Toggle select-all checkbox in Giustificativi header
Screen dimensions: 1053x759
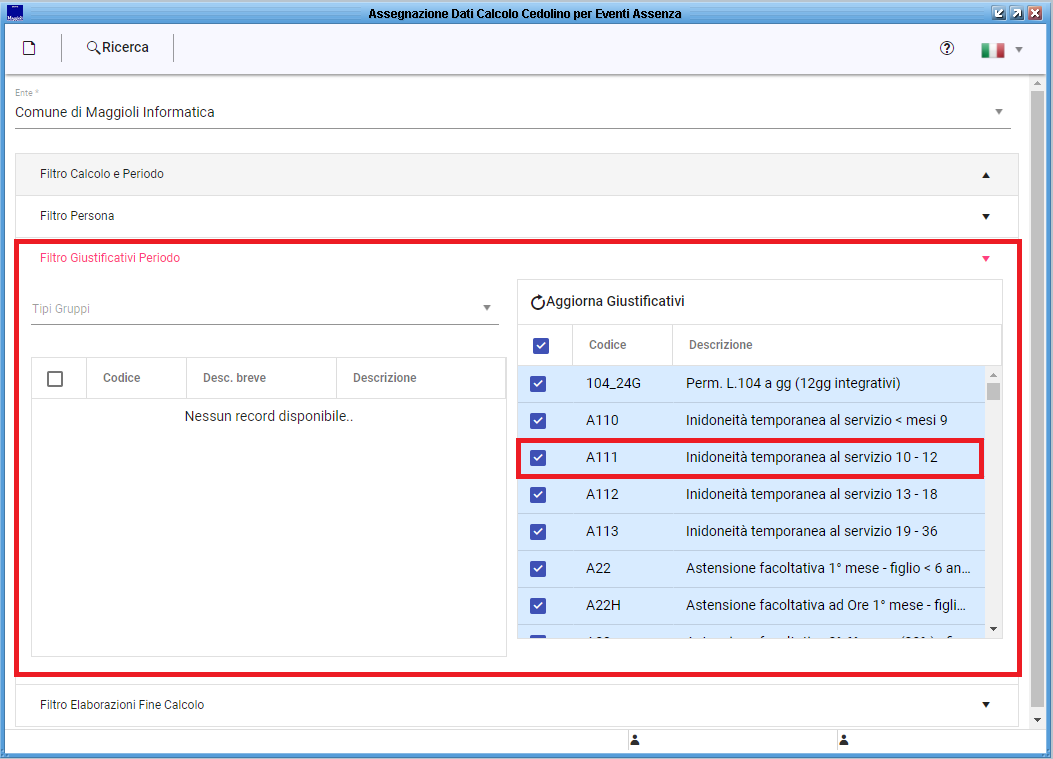(541, 345)
